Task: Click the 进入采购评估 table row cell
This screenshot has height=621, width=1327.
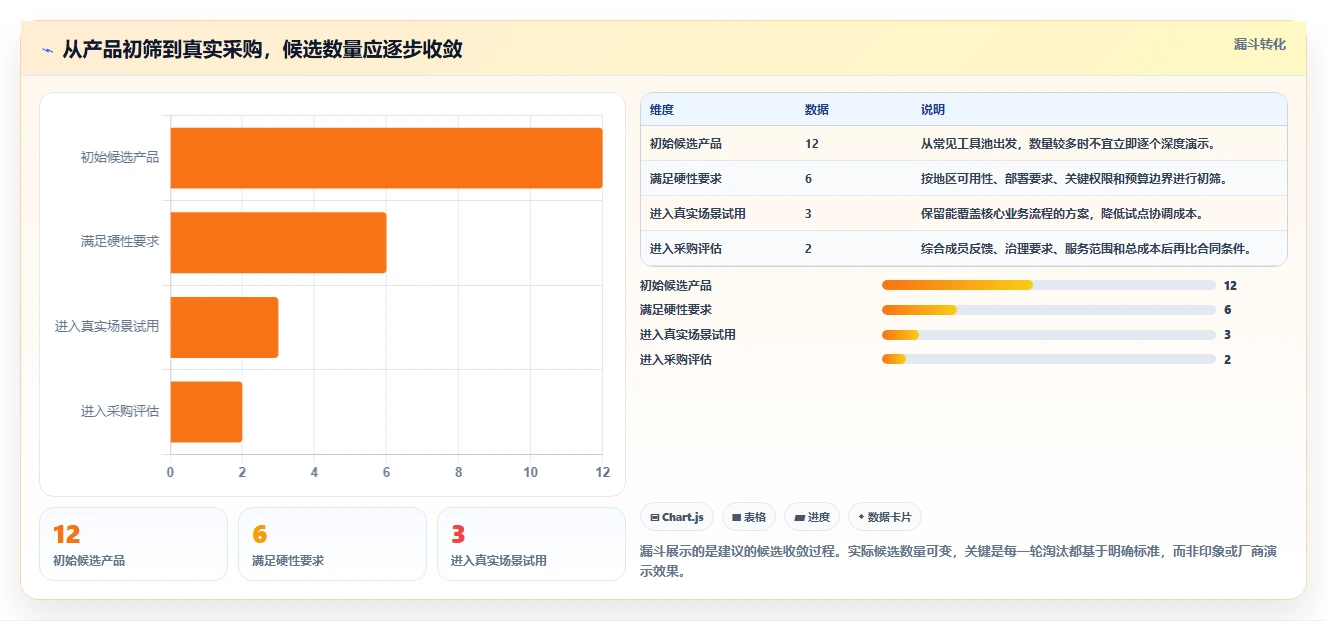Action: pos(686,249)
